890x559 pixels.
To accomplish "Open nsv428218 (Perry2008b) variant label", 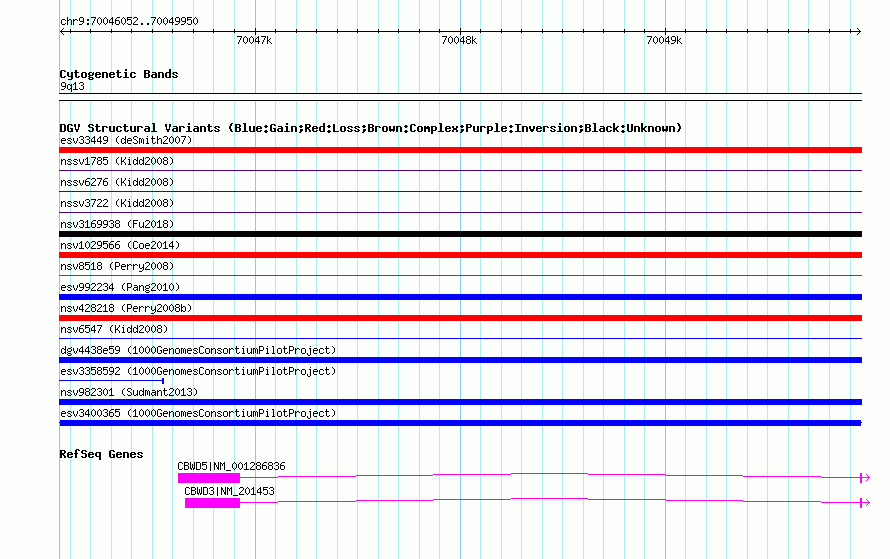I will pyautogui.click(x=126, y=308).
